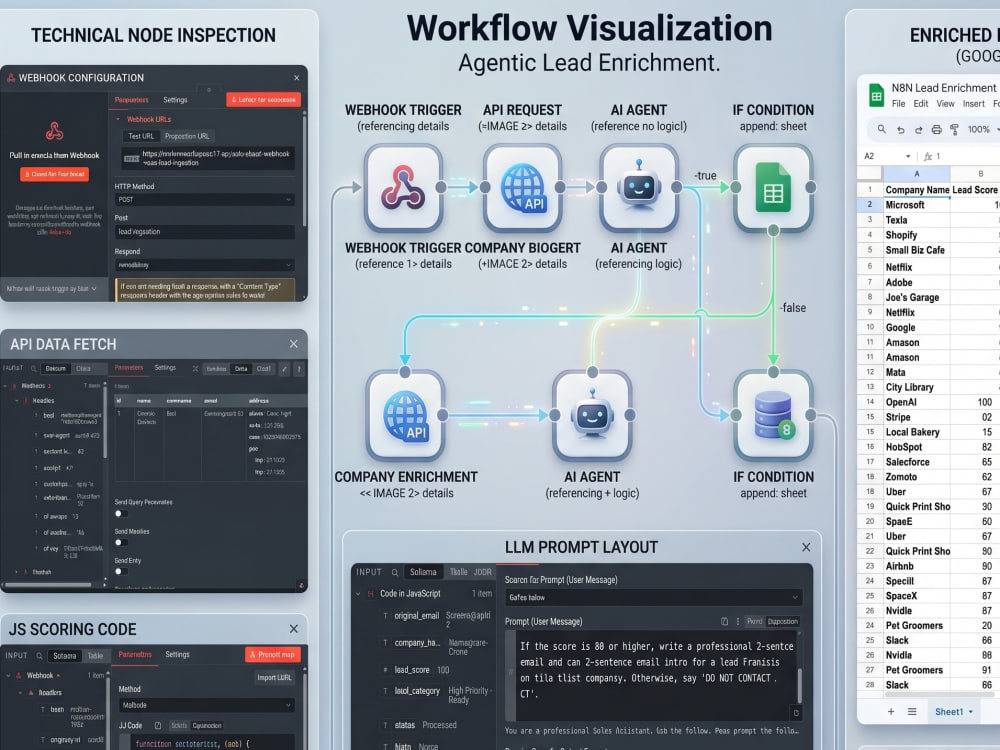Click the Import cURL button
The width and height of the screenshot is (1000, 750).
coord(274,677)
